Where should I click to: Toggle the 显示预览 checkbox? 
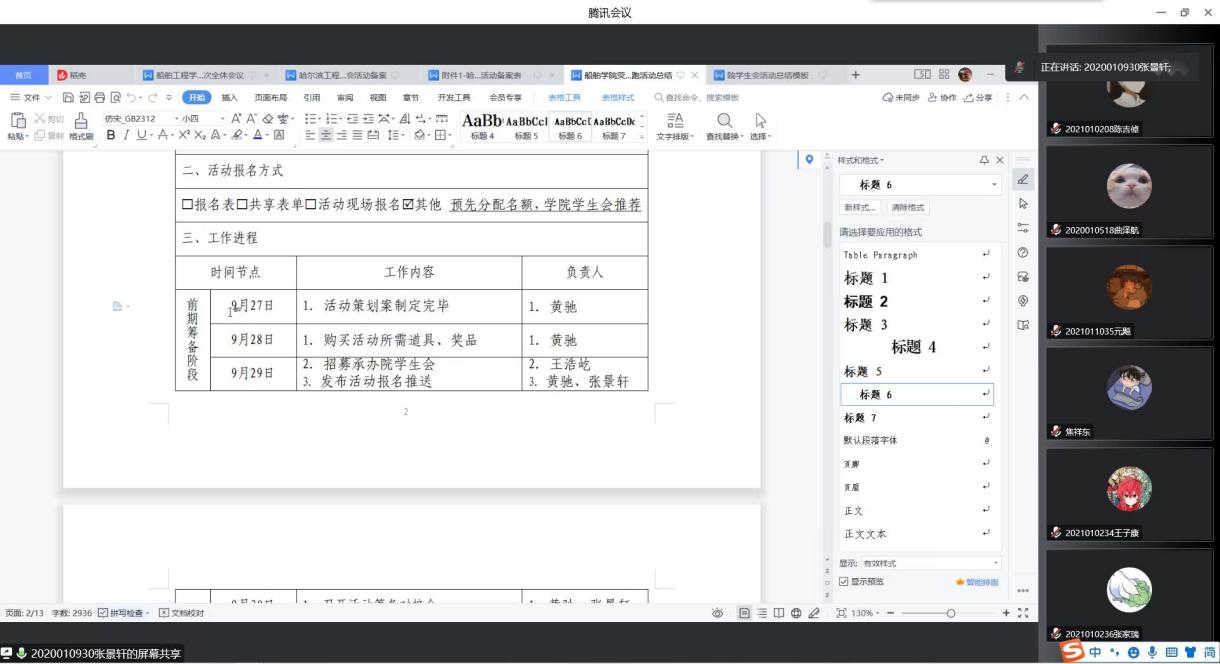[x=844, y=582]
